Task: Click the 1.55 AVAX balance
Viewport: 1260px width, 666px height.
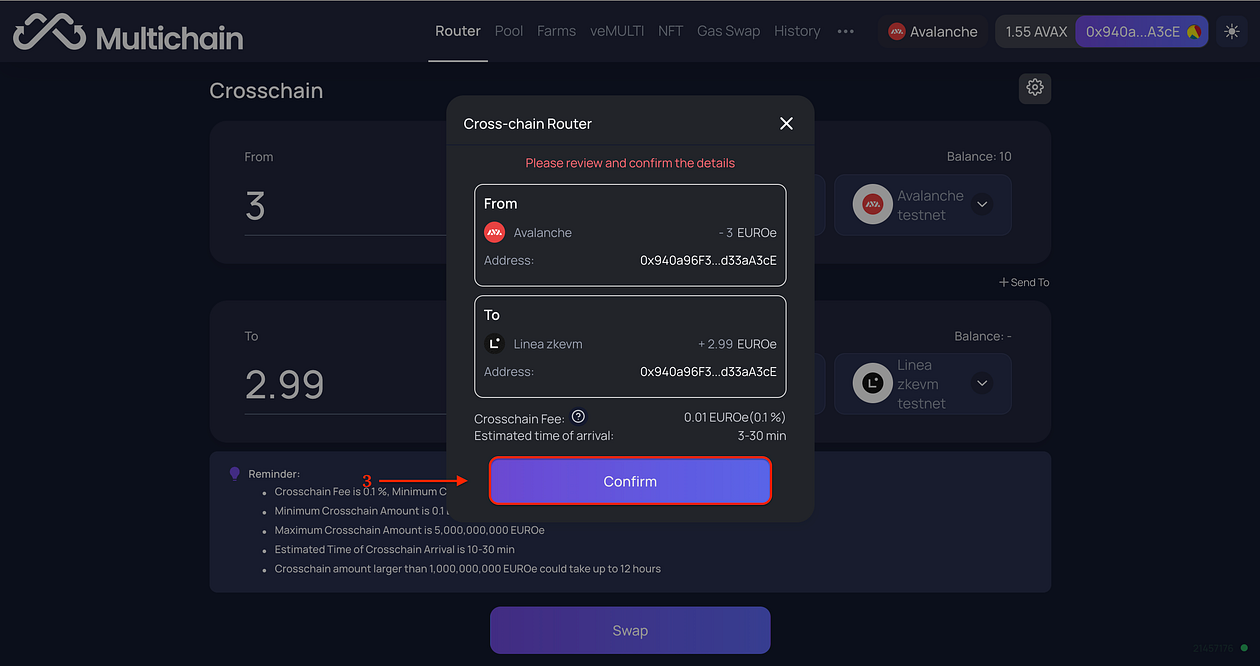Action: (1038, 32)
